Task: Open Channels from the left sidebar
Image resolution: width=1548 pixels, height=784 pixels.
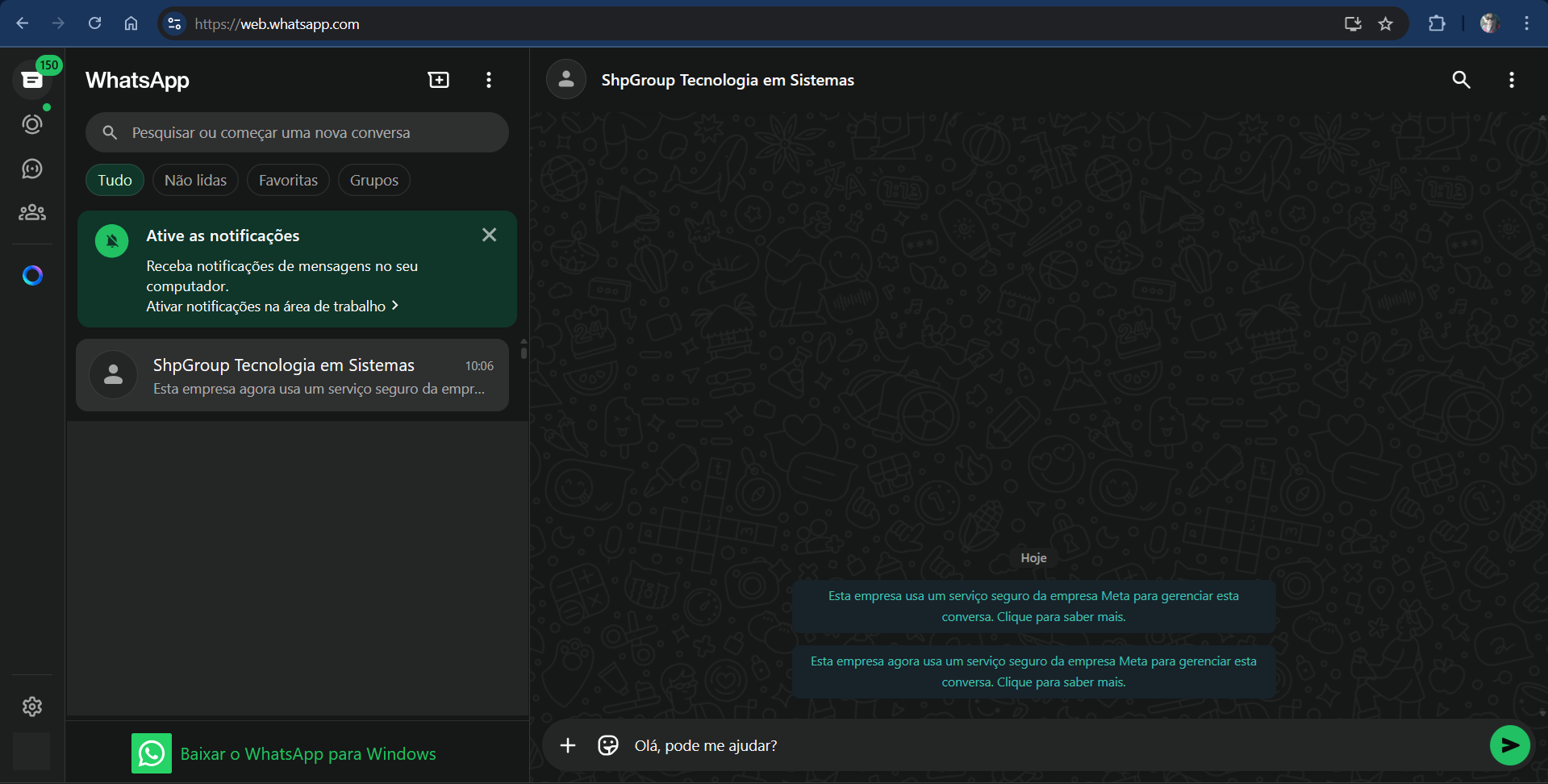Action: tap(32, 169)
